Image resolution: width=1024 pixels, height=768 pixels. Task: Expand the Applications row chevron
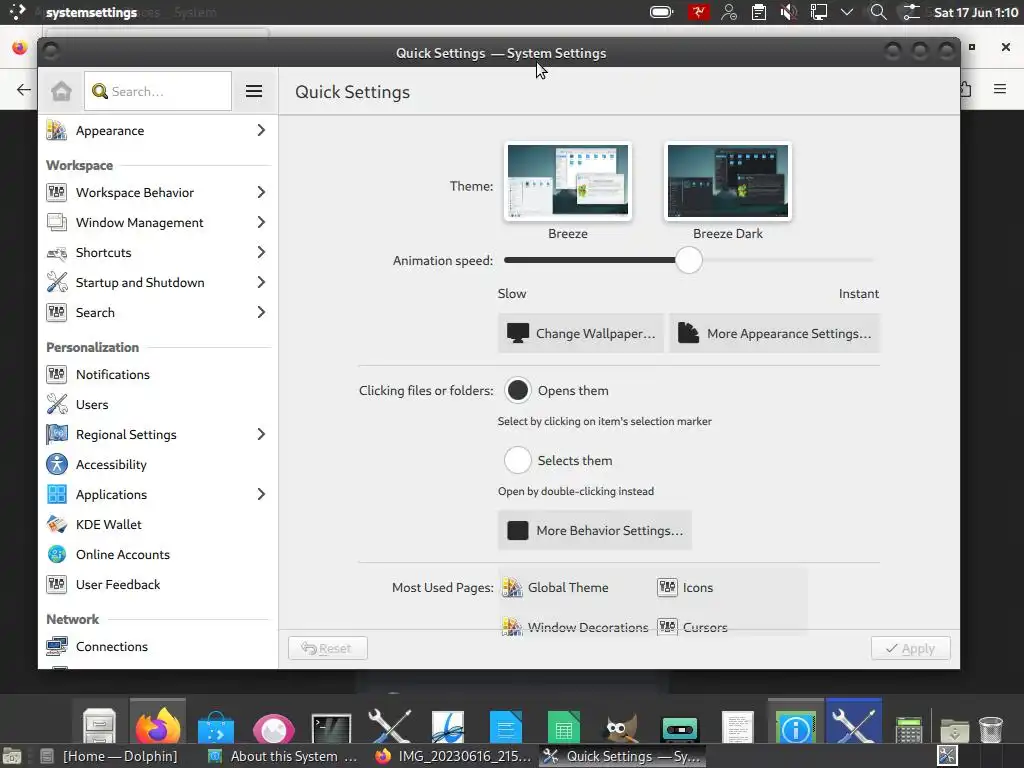click(x=261, y=494)
